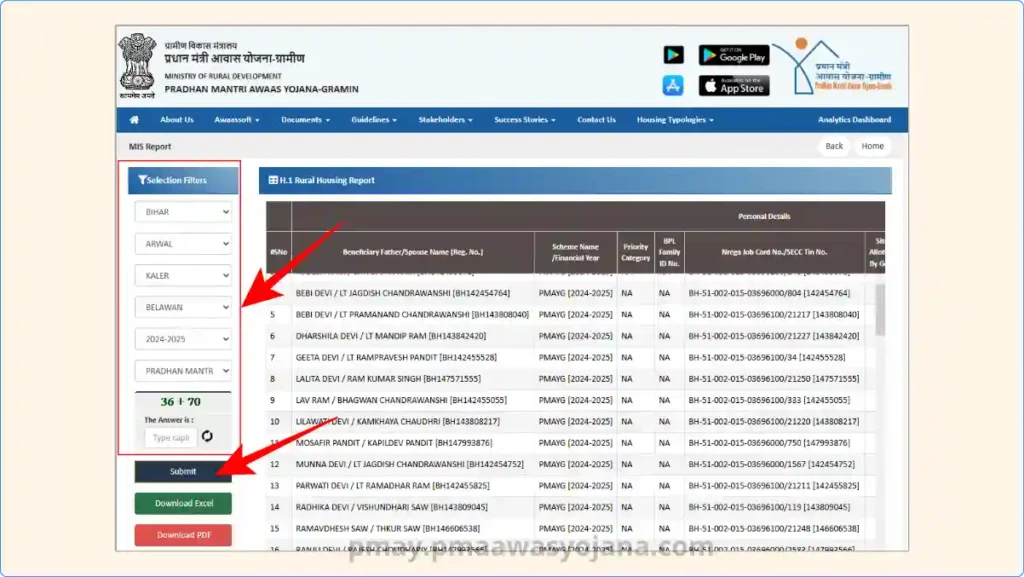Screen dimensions: 1024x577
Task: Open the Google Play store badge
Action: [x=733, y=55]
